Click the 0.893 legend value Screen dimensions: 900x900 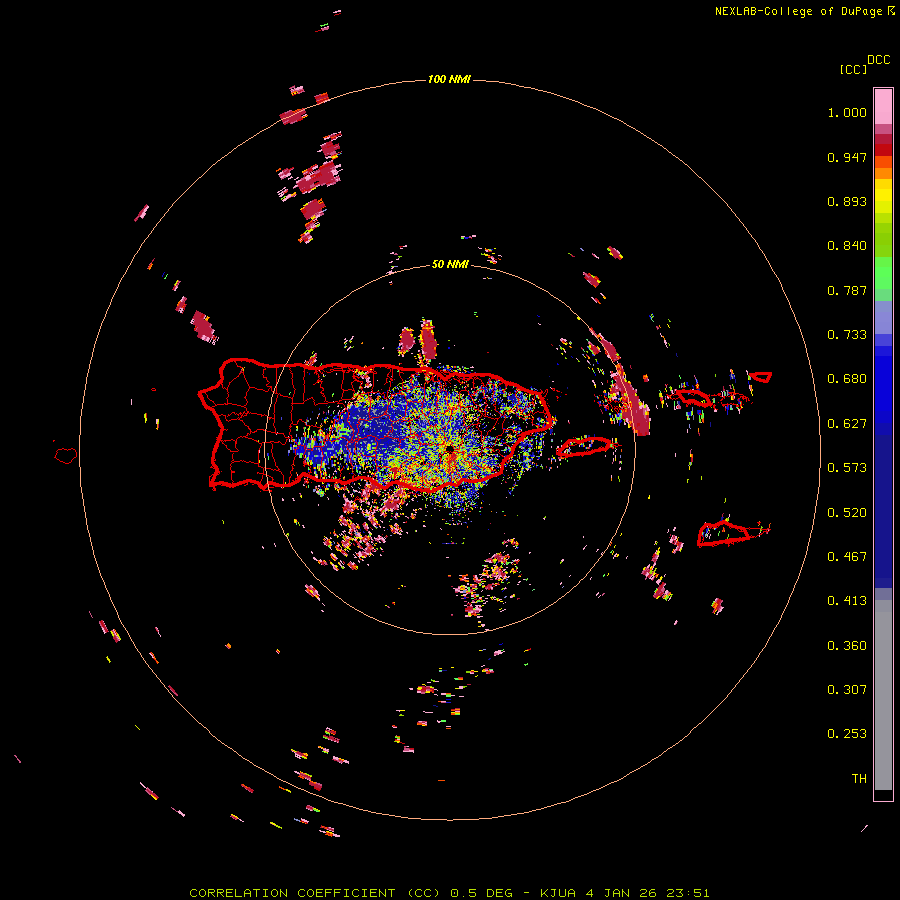(847, 201)
